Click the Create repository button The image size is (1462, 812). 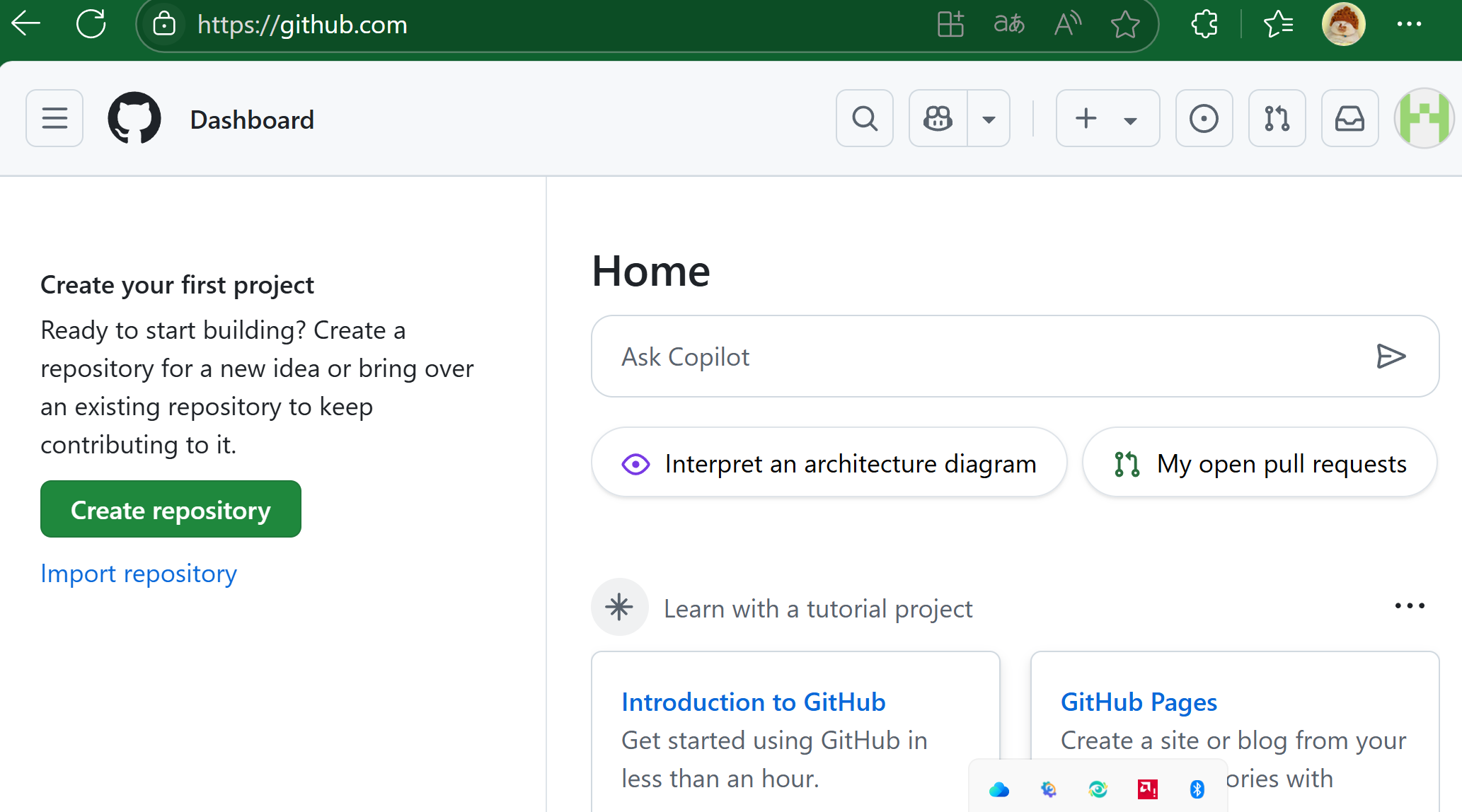click(x=171, y=509)
